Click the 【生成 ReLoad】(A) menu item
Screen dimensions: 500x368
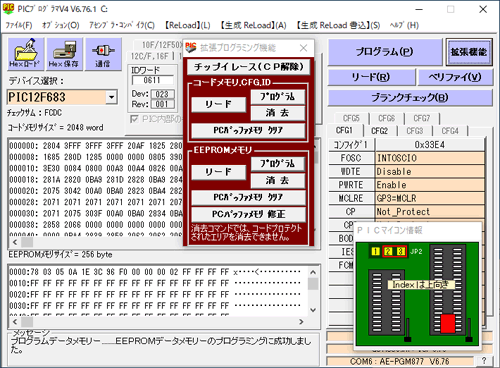[x=253, y=25]
